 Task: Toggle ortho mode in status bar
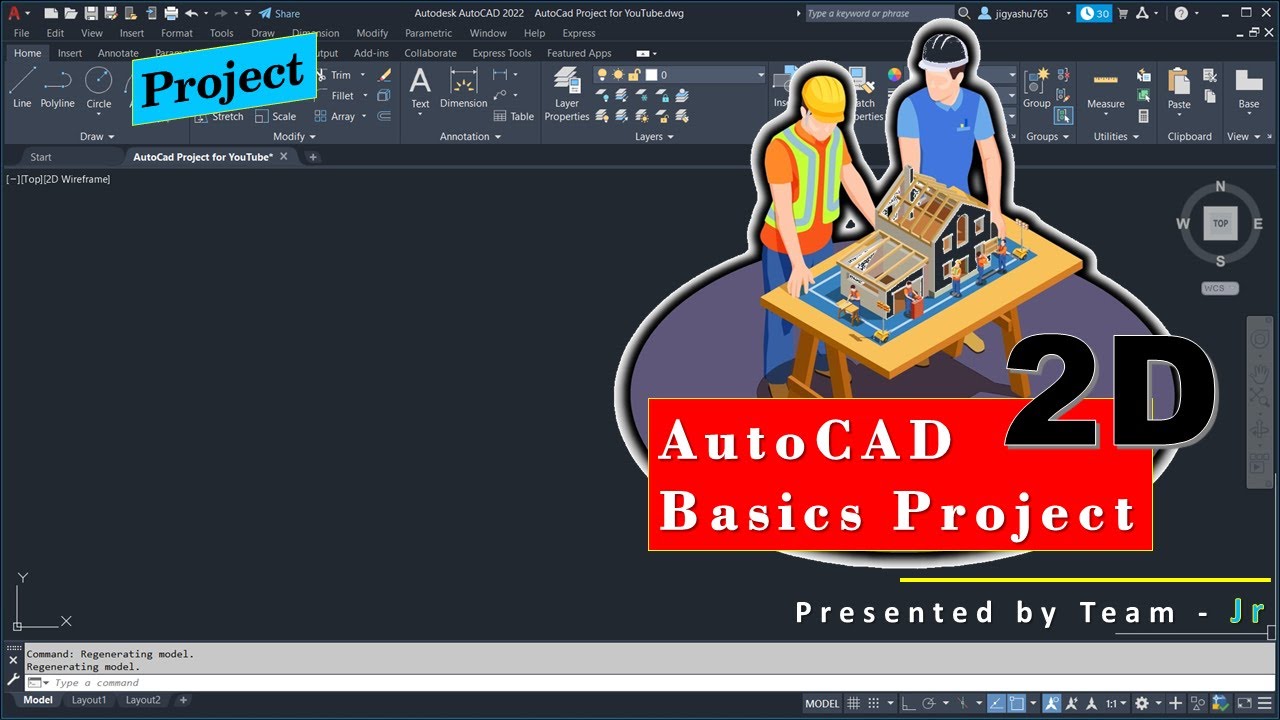[x=907, y=703]
